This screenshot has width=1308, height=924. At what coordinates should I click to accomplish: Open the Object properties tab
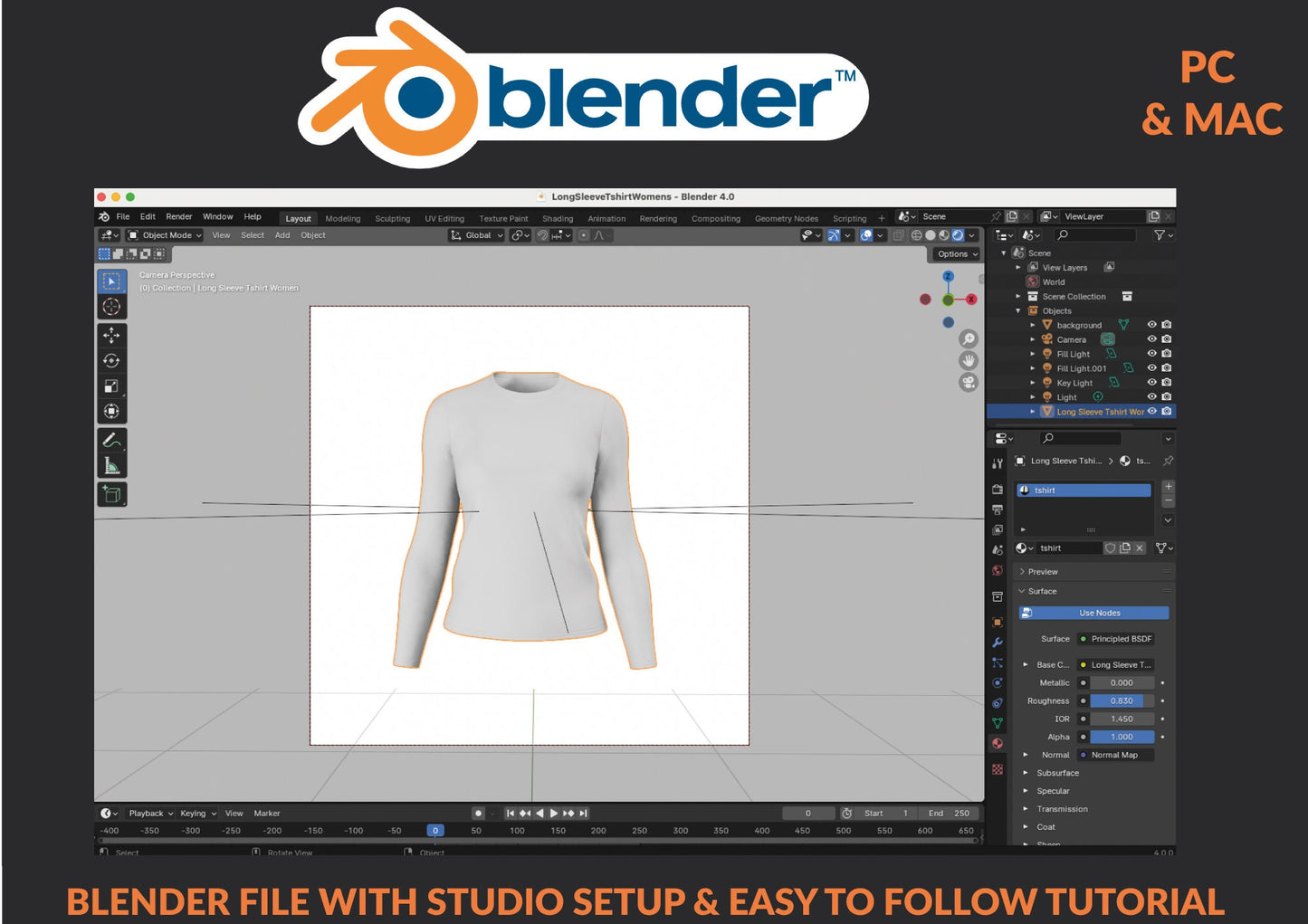(998, 623)
